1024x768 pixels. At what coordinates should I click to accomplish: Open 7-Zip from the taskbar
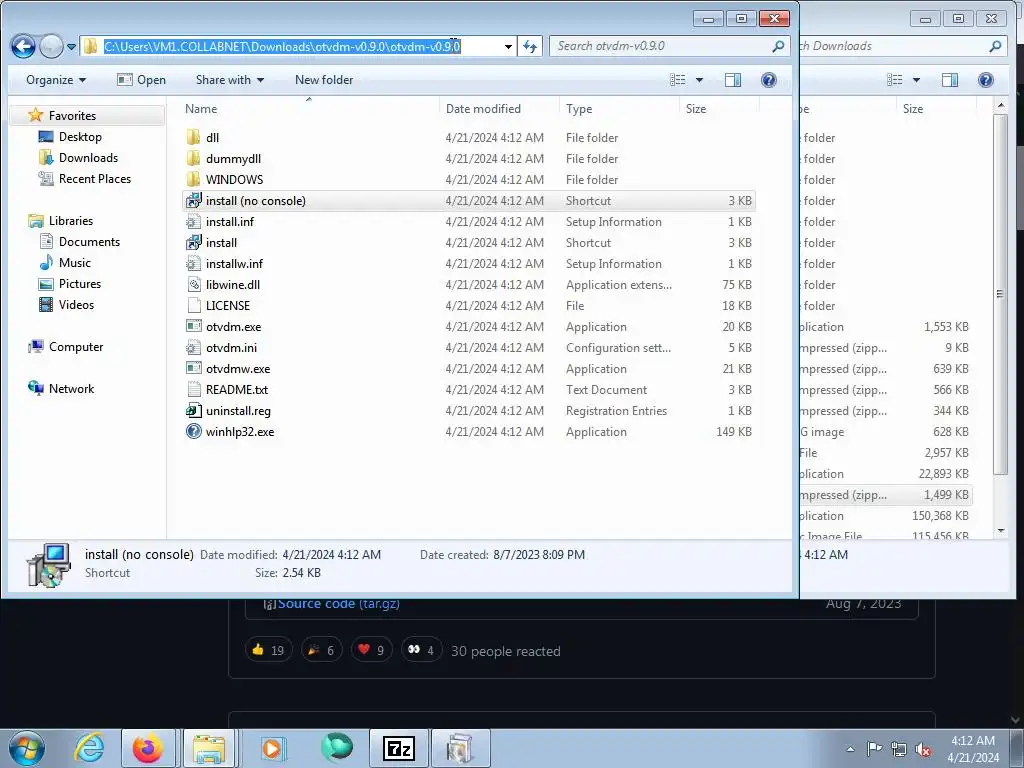398,748
